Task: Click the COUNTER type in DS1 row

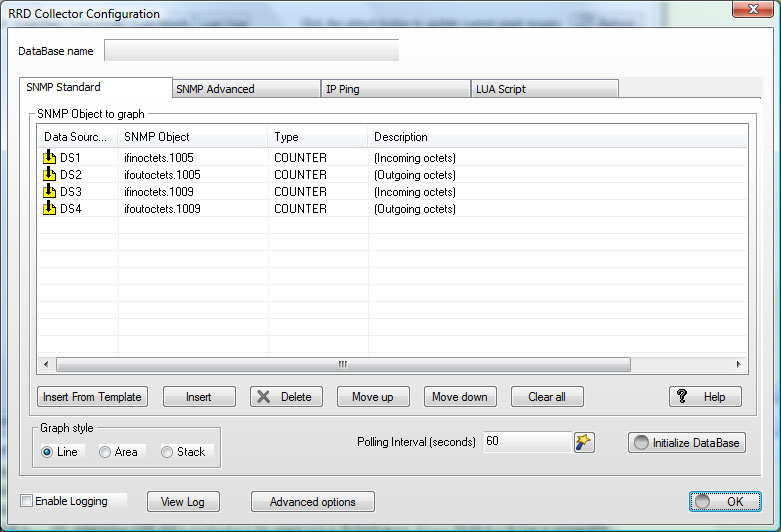Action: (x=300, y=157)
